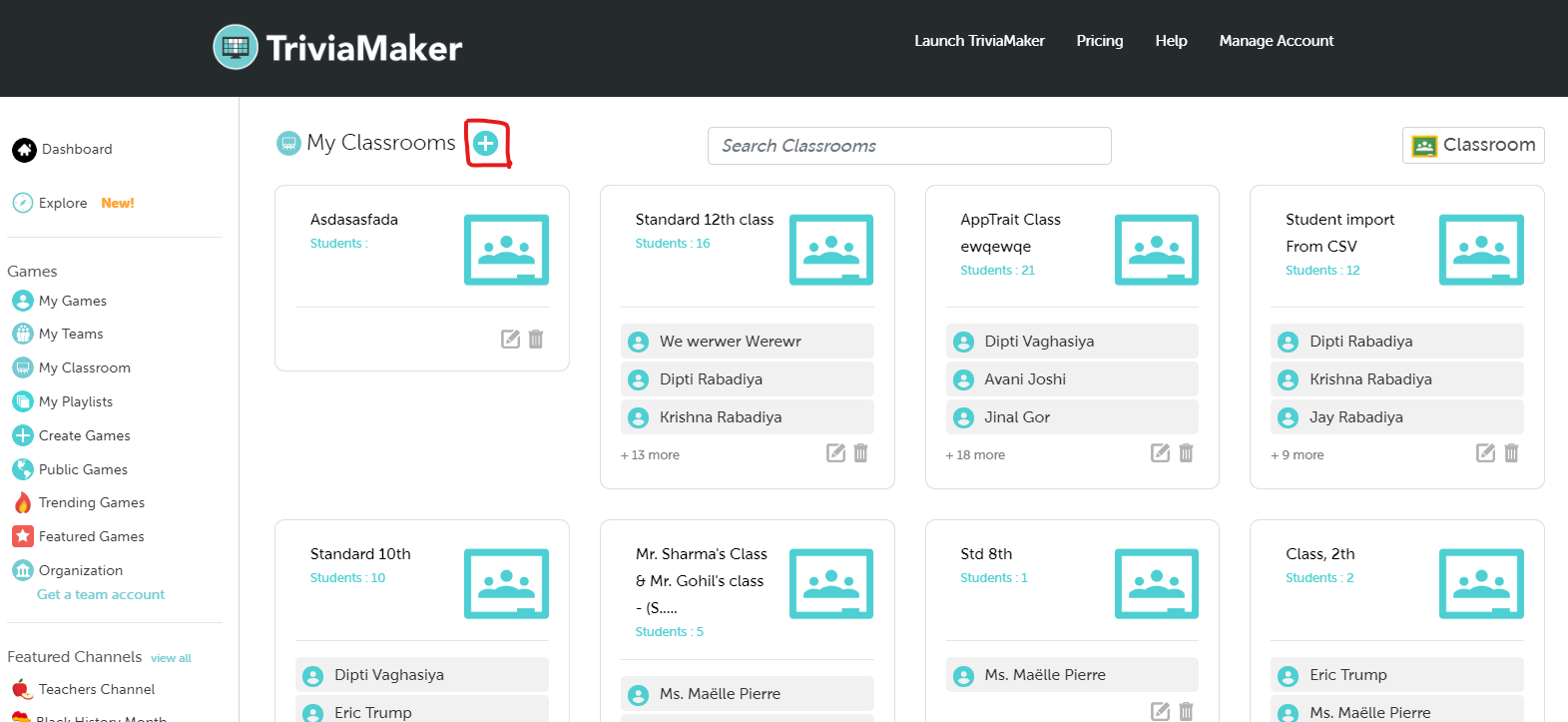Click the 'view all' Featured Channels link
The width and height of the screenshot is (1568, 722).
171,658
